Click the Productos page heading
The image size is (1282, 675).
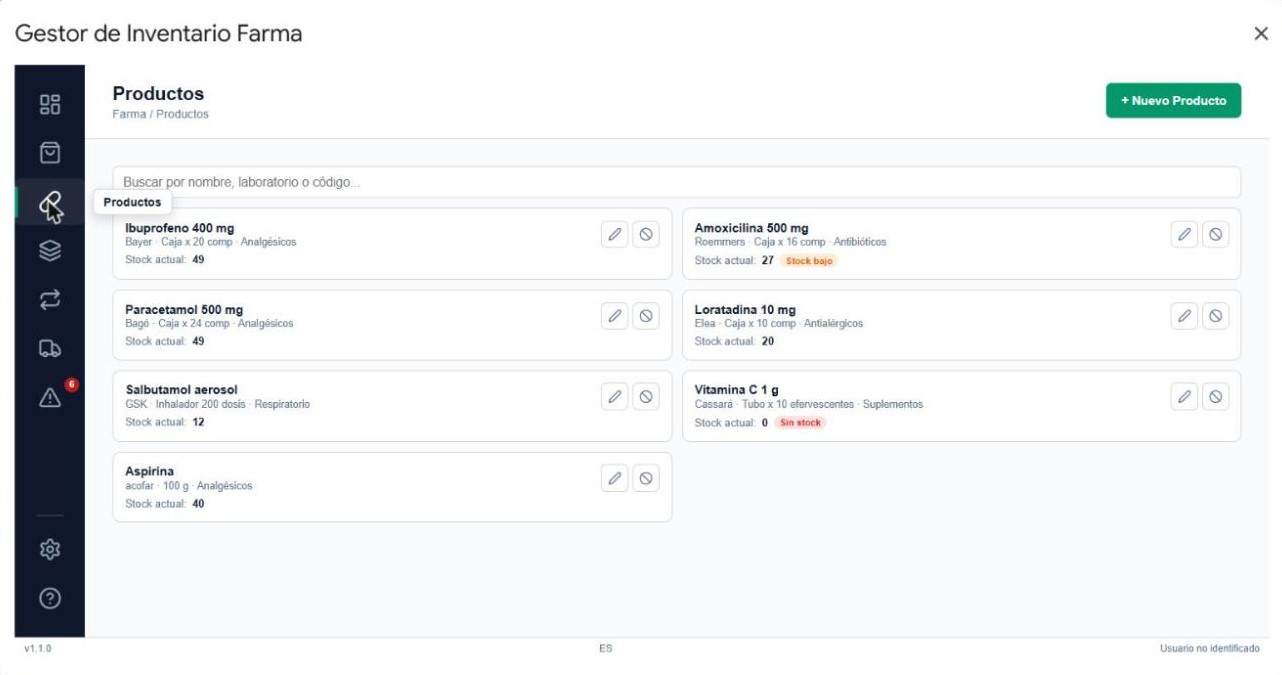[158, 94]
